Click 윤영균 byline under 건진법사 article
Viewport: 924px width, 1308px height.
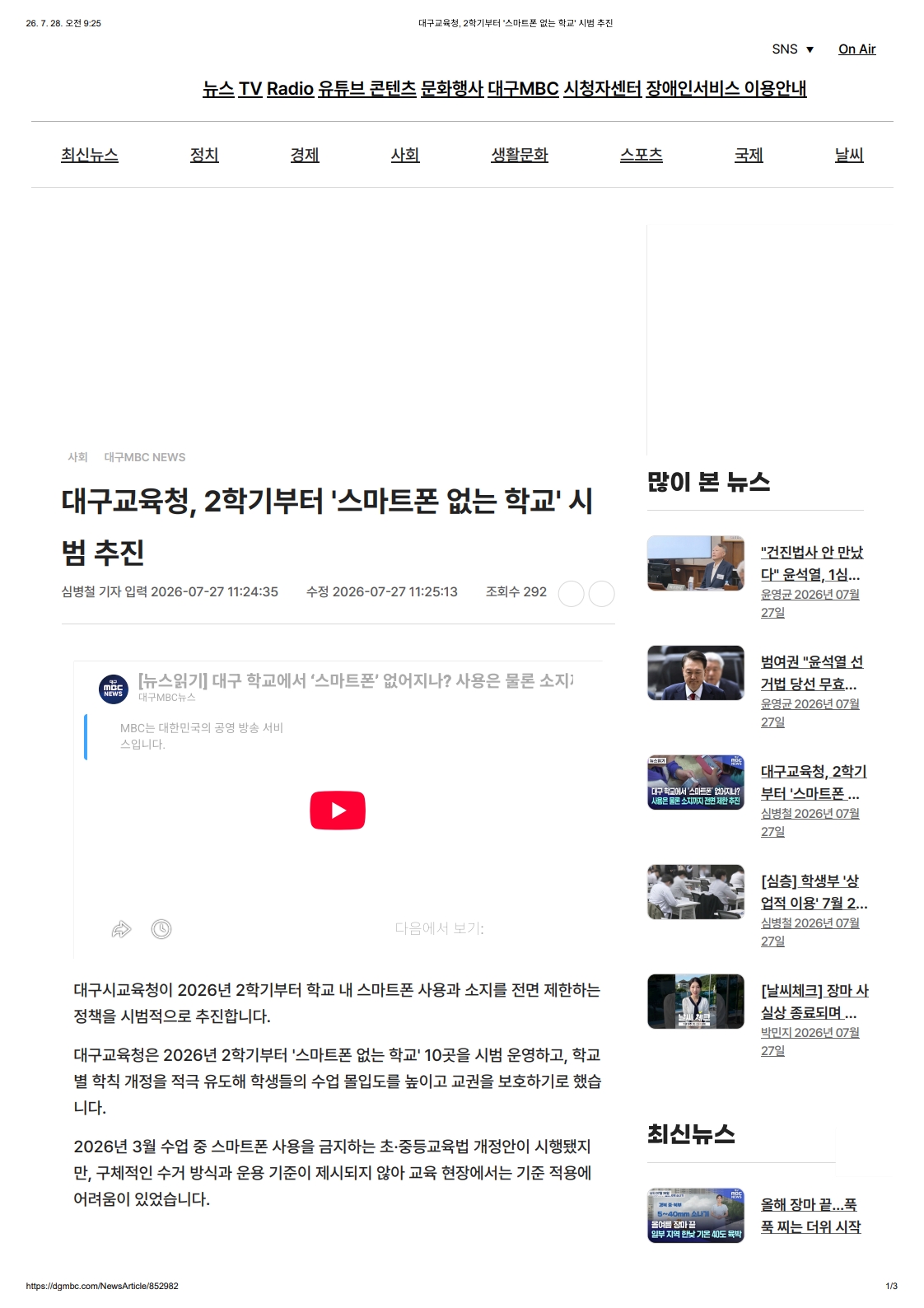click(x=810, y=603)
